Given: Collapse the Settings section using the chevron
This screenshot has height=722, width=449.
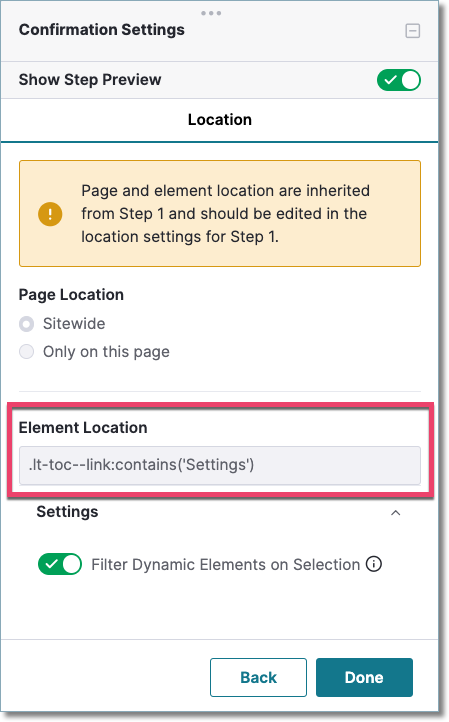Looking at the screenshot, I should (396, 512).
